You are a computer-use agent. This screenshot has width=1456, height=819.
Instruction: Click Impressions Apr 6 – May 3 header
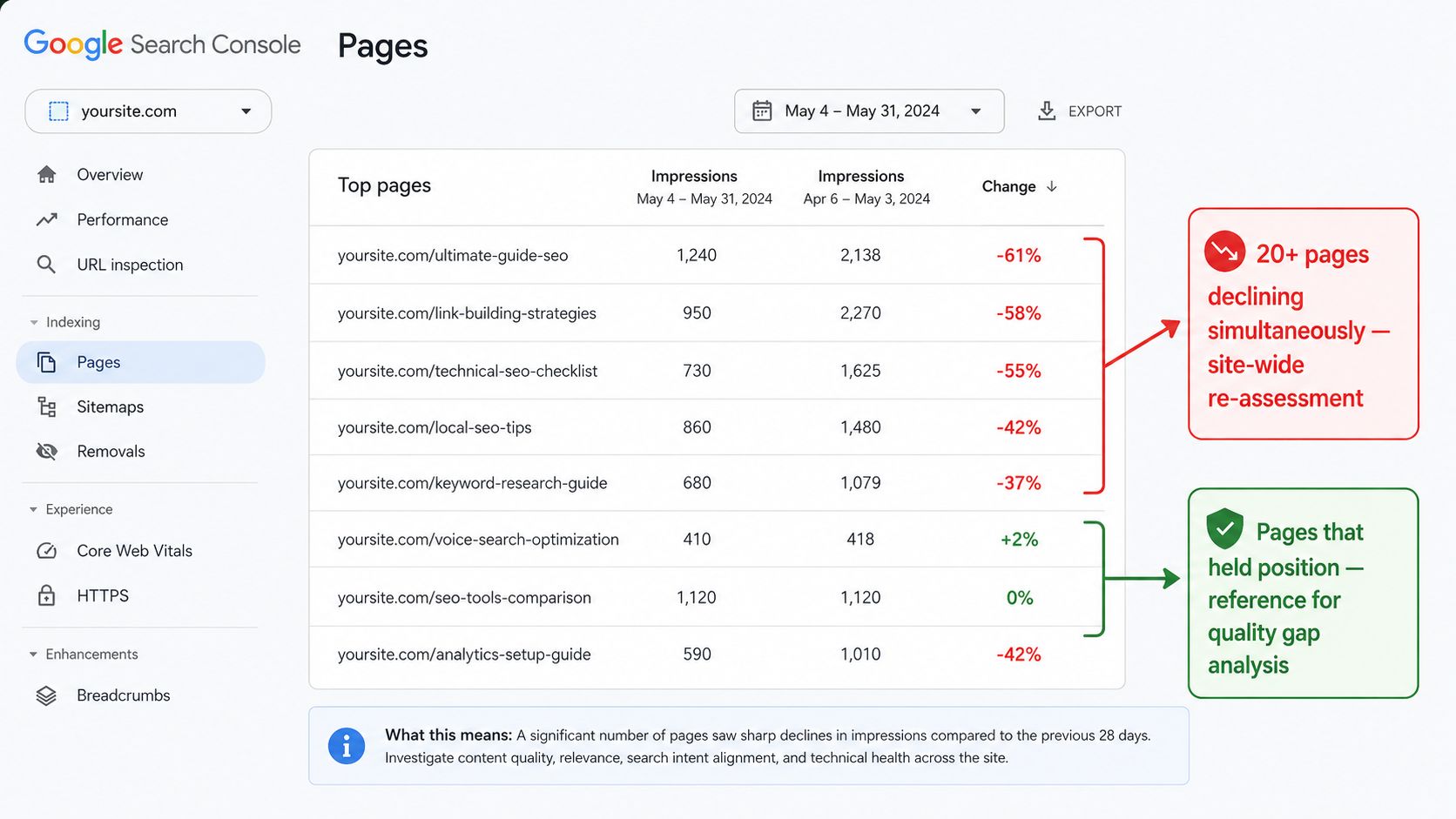coord(866,187)
